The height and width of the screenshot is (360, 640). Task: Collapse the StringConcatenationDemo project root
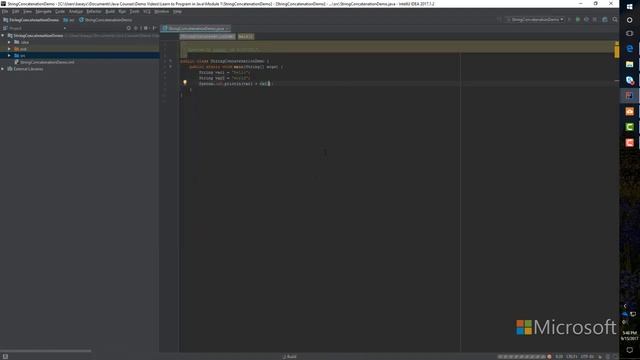(3, 36)
